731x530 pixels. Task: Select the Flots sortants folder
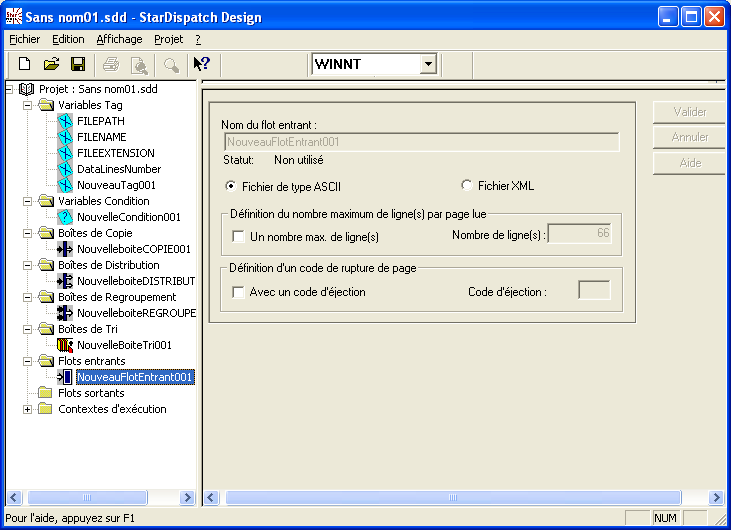91,393
